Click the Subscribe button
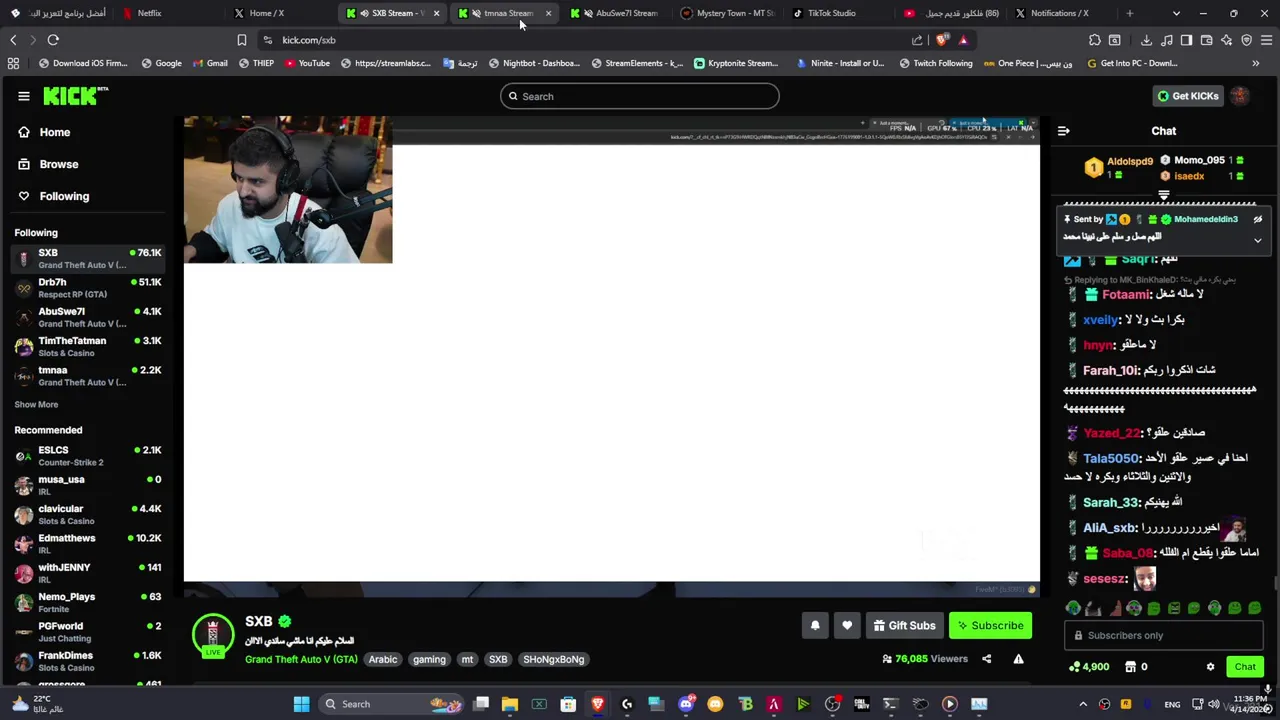This screenshot has width=1280, height=720. pos(990,626)
